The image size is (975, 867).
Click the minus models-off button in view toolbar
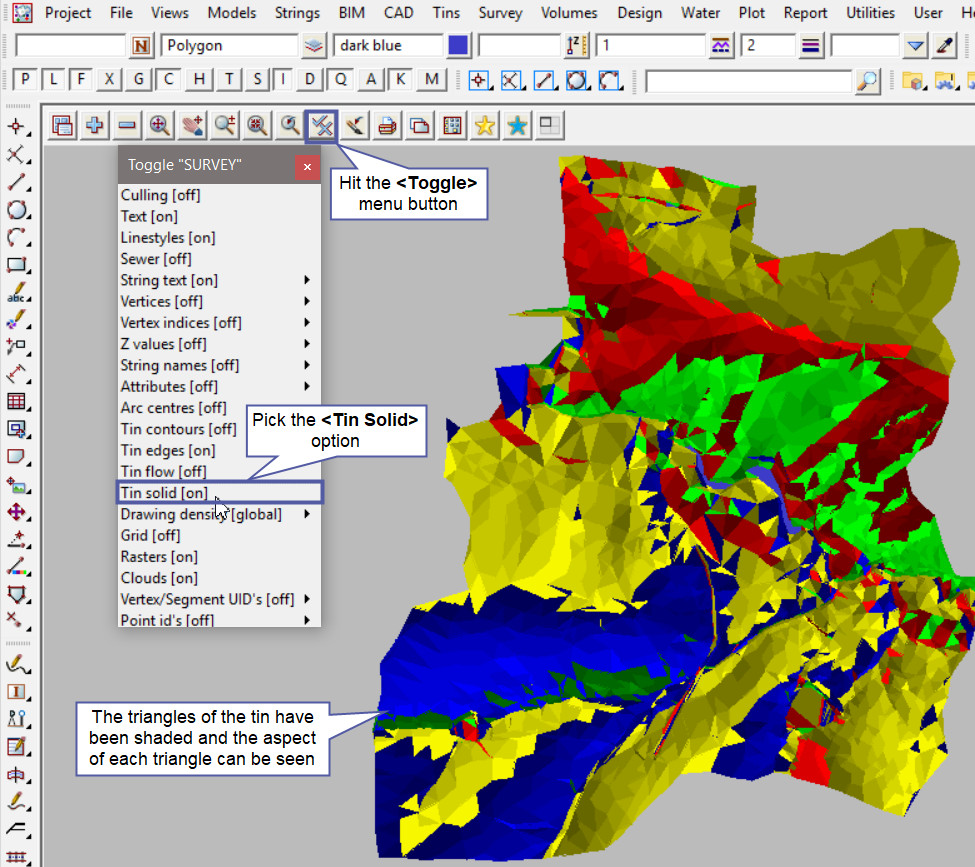127,125
